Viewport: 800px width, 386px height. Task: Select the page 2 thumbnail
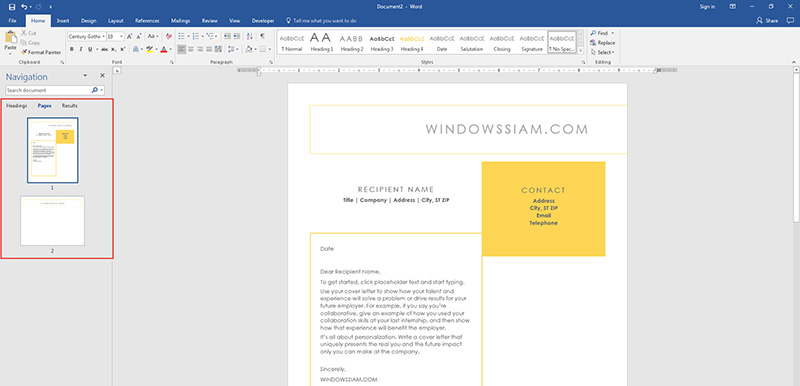[53, 221]
